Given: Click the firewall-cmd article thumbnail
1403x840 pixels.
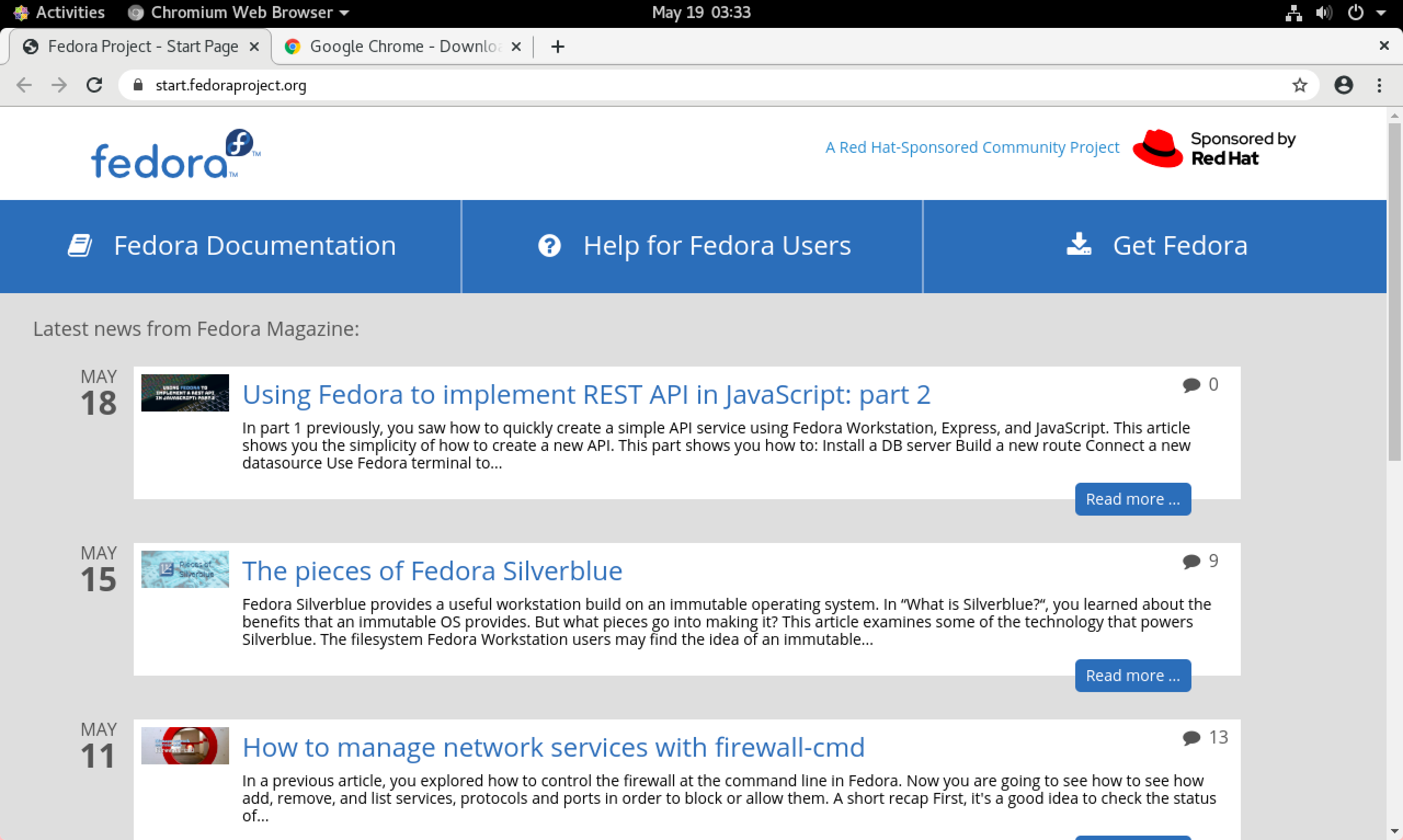Looking at the screenshot, I should click(x=185, y=746).
